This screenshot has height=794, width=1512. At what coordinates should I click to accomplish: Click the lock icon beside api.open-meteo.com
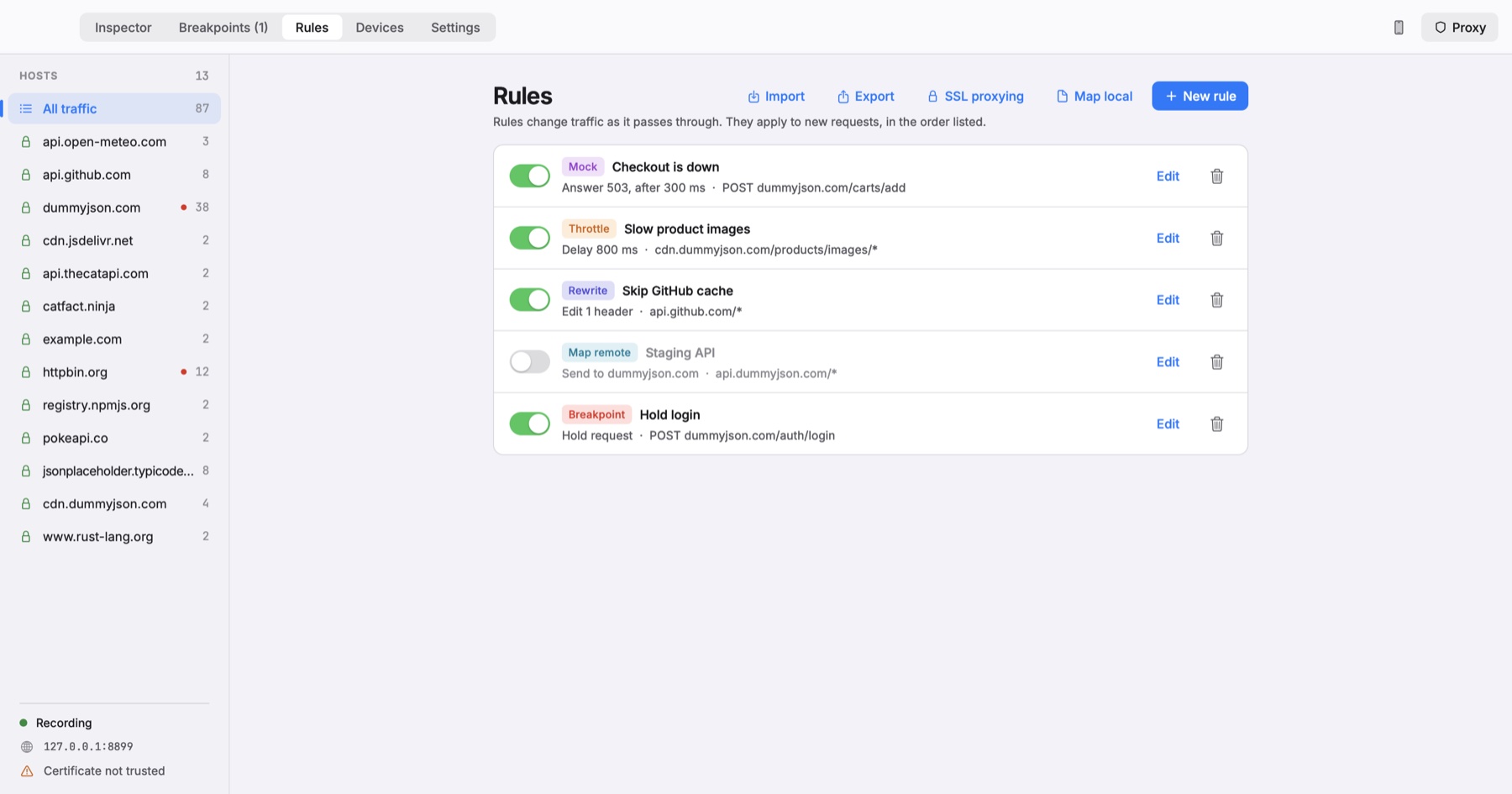click(26, 142)
